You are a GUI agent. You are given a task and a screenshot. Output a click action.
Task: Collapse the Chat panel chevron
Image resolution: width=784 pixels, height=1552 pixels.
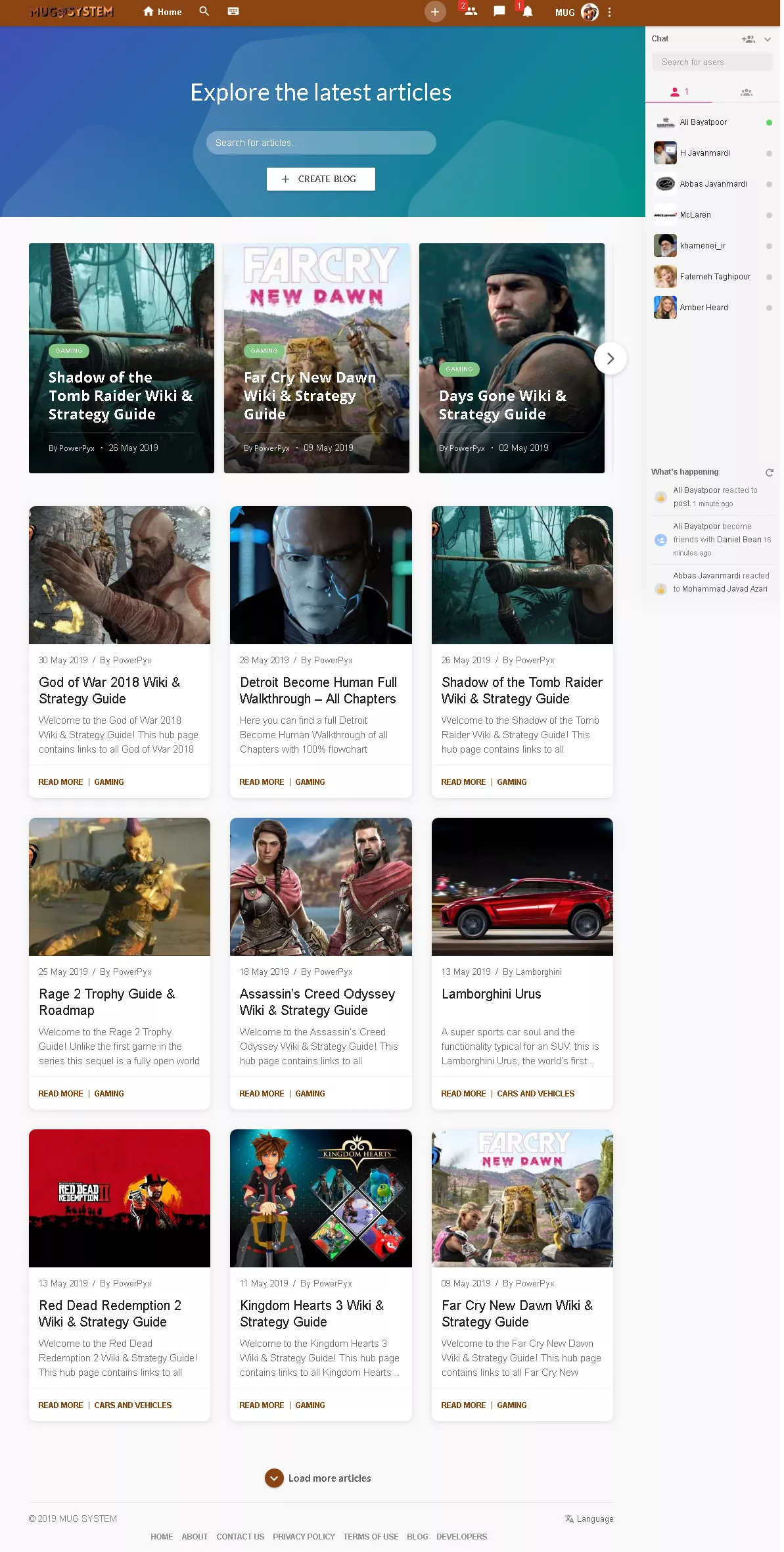click(x=767, y=39)
